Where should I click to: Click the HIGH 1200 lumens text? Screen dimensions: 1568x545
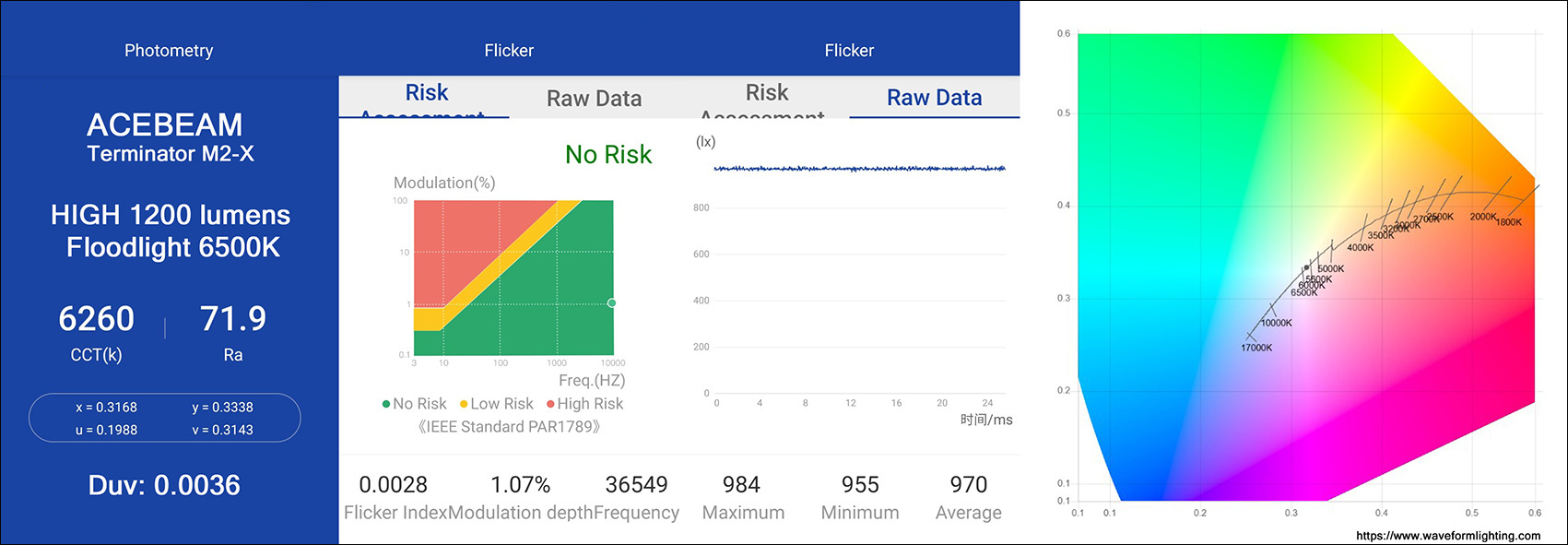click(171, 215)
